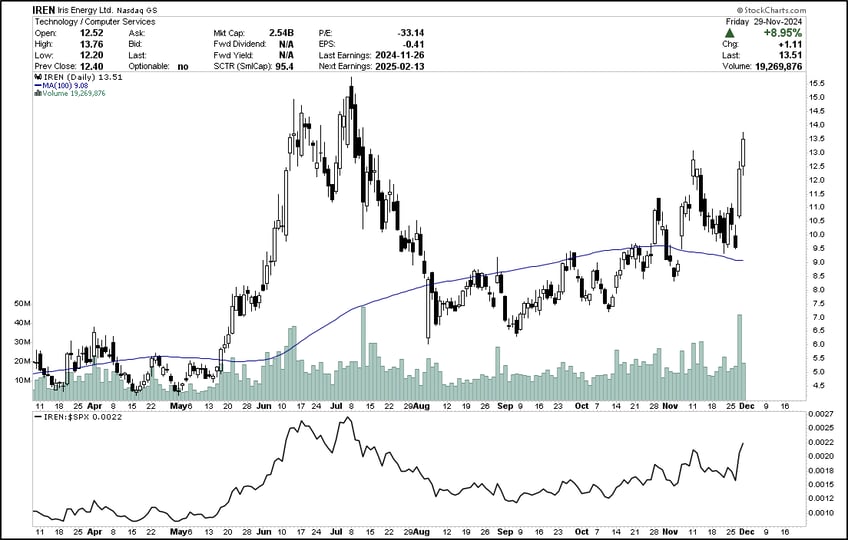The height and width of the screenshot is (540, 848).
Task: Click the Open value 12.52
Action: point(91,33)
